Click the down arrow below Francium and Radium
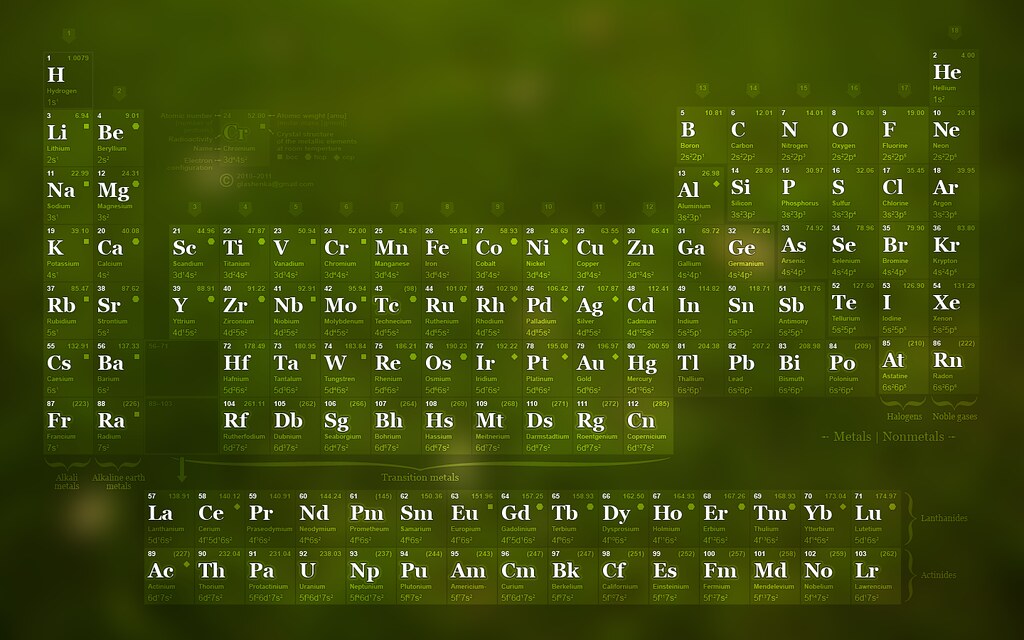 click(182, 466)
